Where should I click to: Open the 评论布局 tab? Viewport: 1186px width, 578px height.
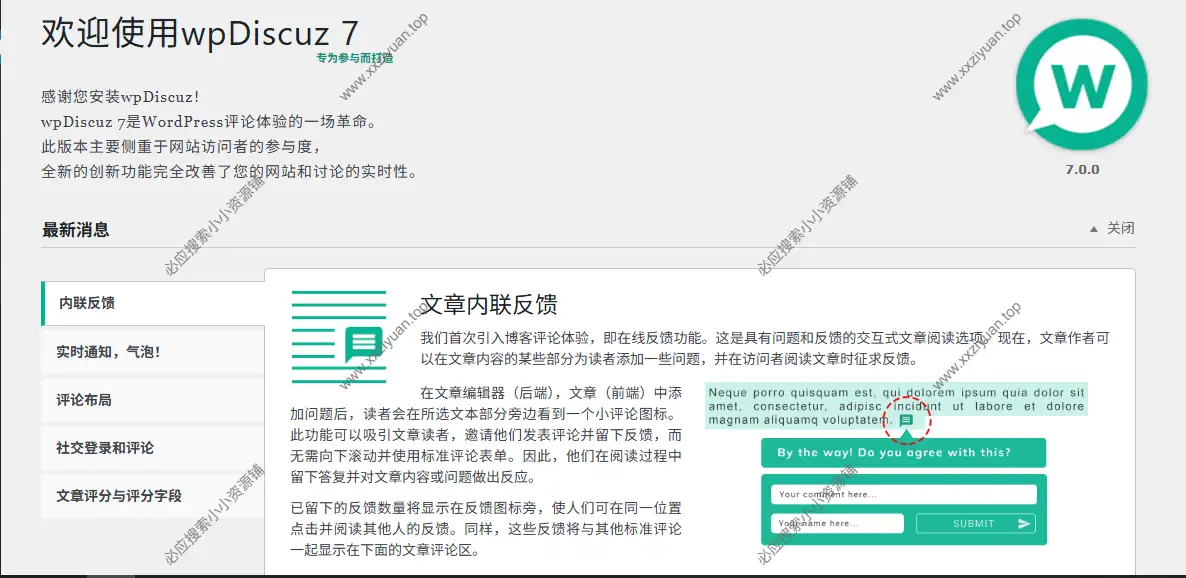(x=84, y=400)
